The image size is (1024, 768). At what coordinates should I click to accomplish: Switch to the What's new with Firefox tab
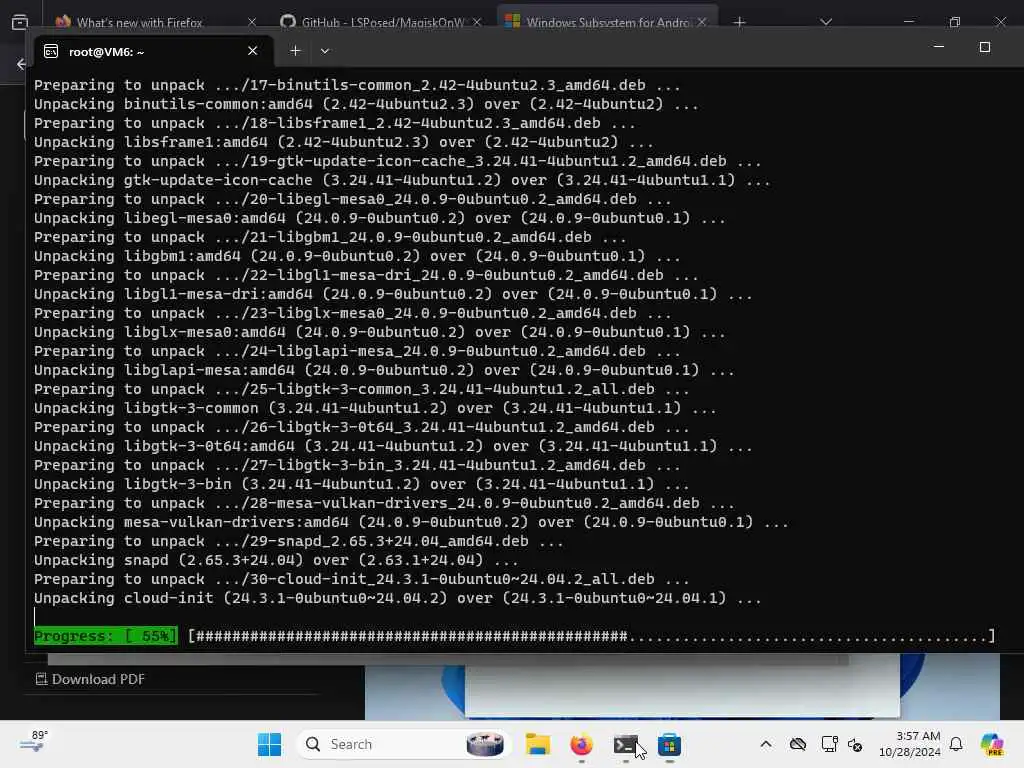139,22
